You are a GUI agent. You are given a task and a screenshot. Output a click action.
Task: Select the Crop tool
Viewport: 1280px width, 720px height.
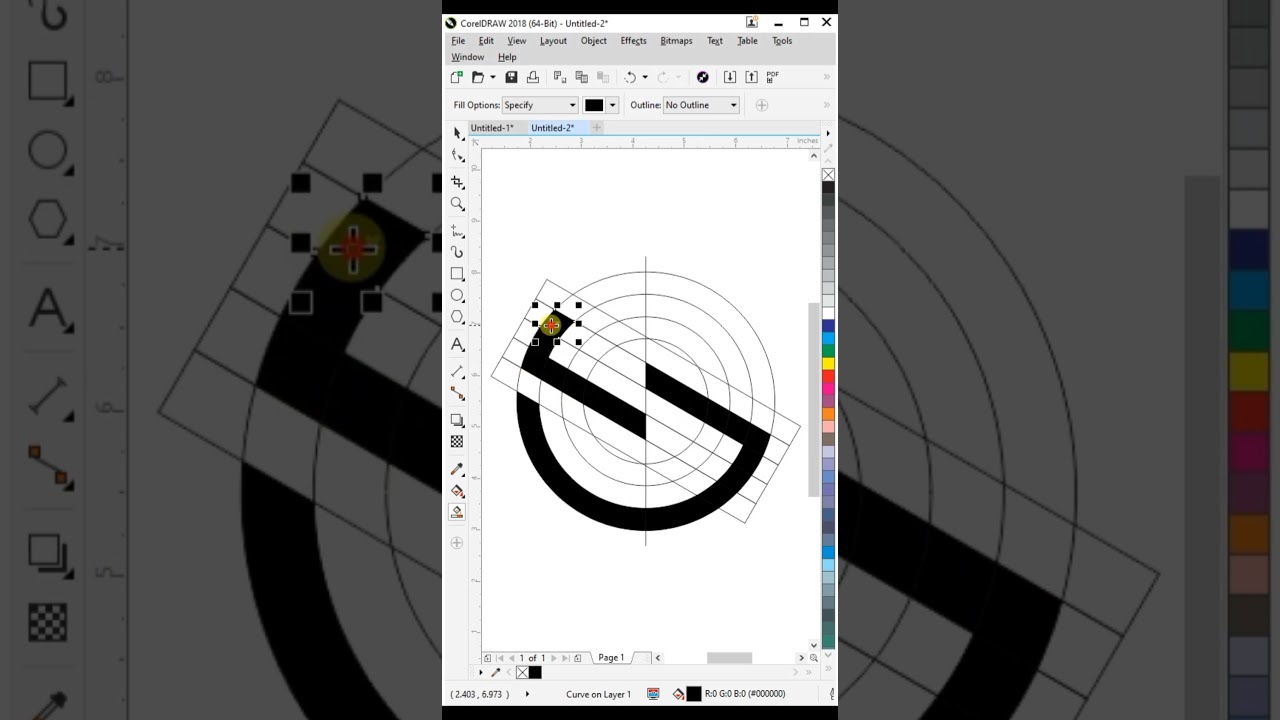(x=457, y=182)
